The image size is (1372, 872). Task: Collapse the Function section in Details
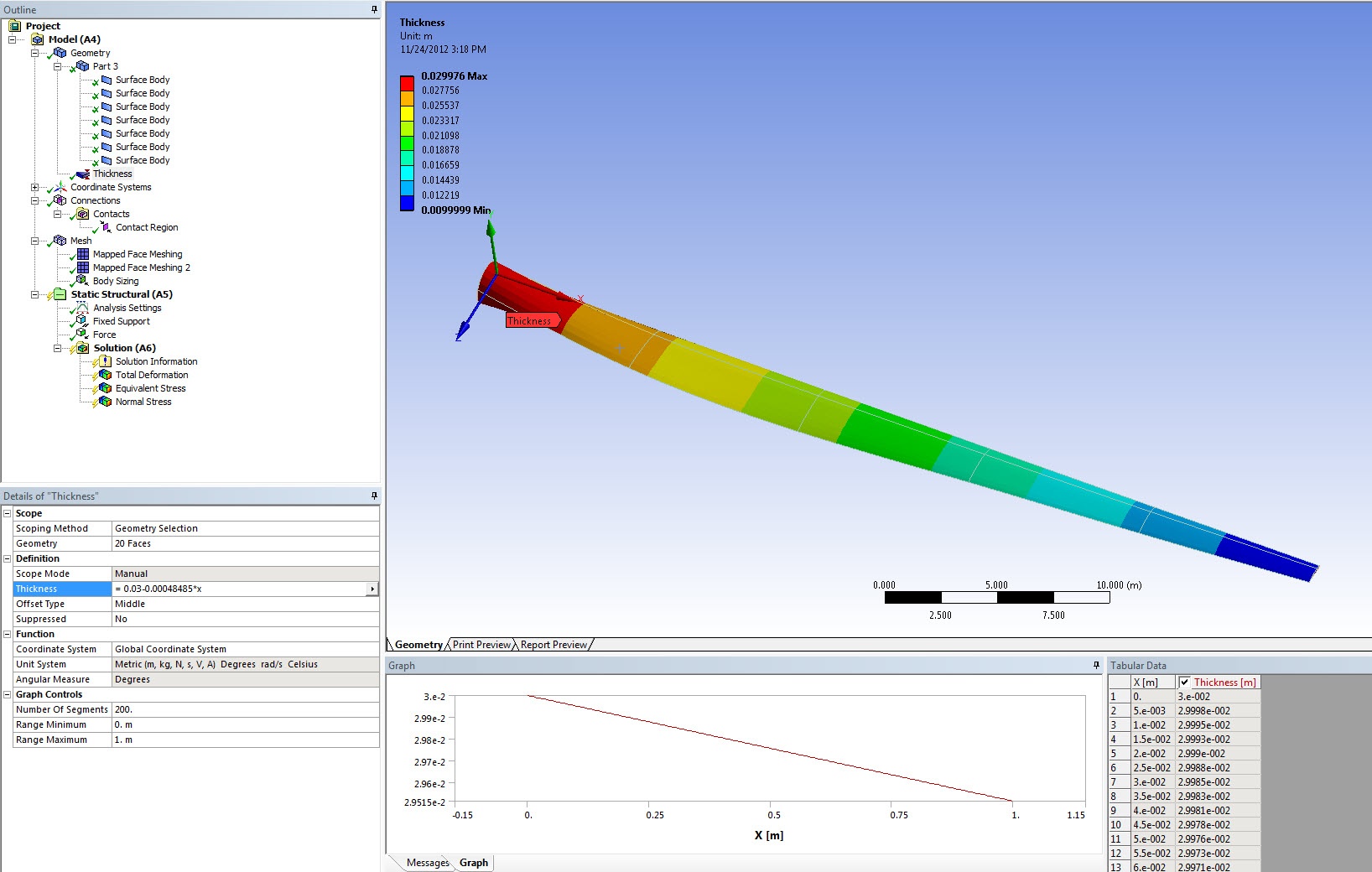(8, 634)
